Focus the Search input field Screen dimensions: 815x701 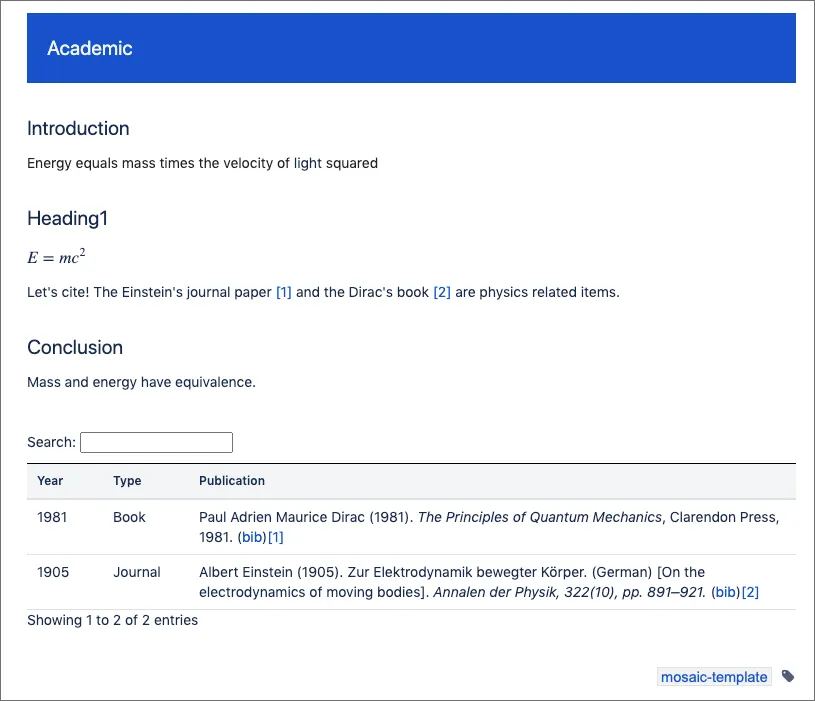pos(156,442)
